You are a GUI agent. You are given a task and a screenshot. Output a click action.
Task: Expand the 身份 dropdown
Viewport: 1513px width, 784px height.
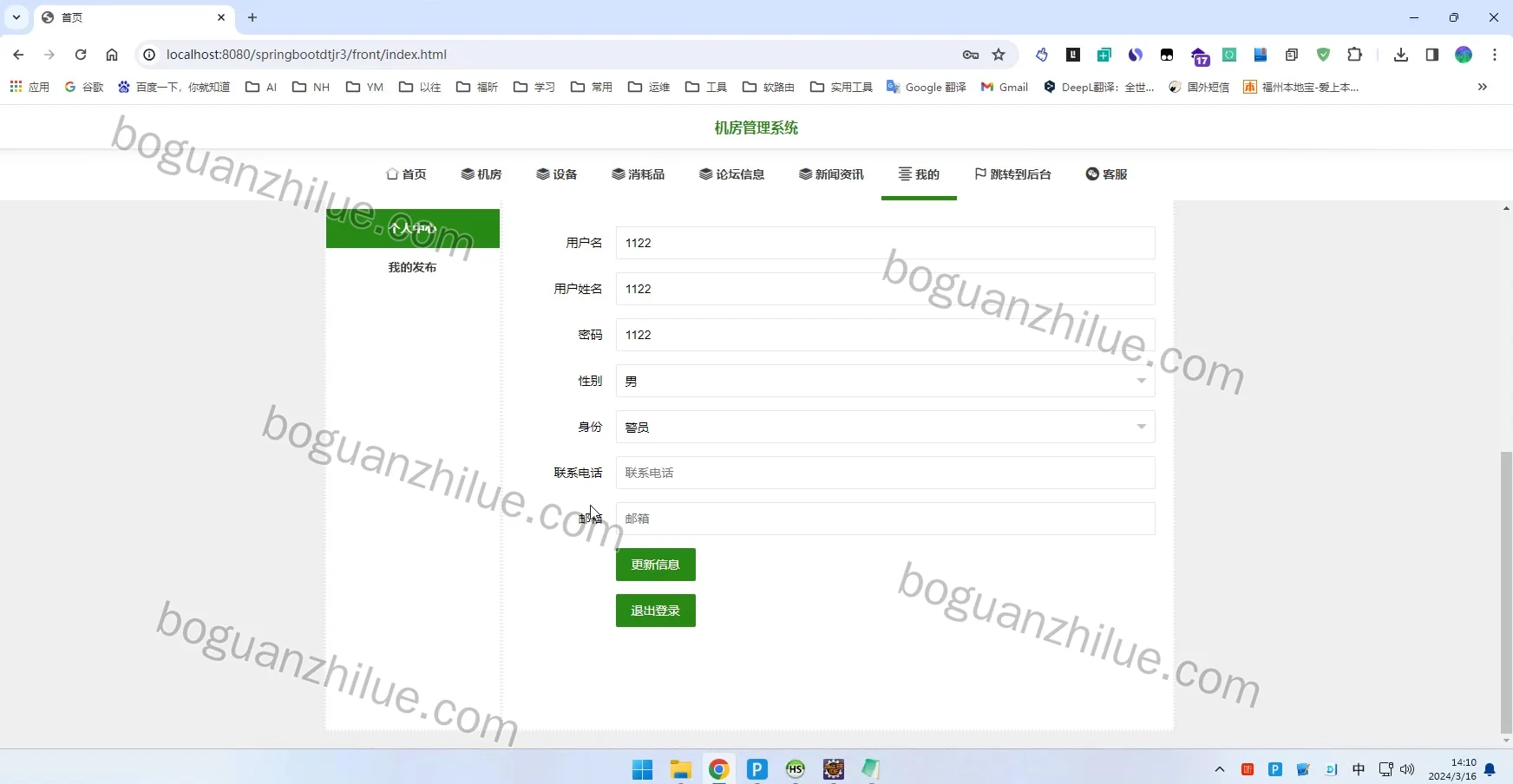coord(885,427)
